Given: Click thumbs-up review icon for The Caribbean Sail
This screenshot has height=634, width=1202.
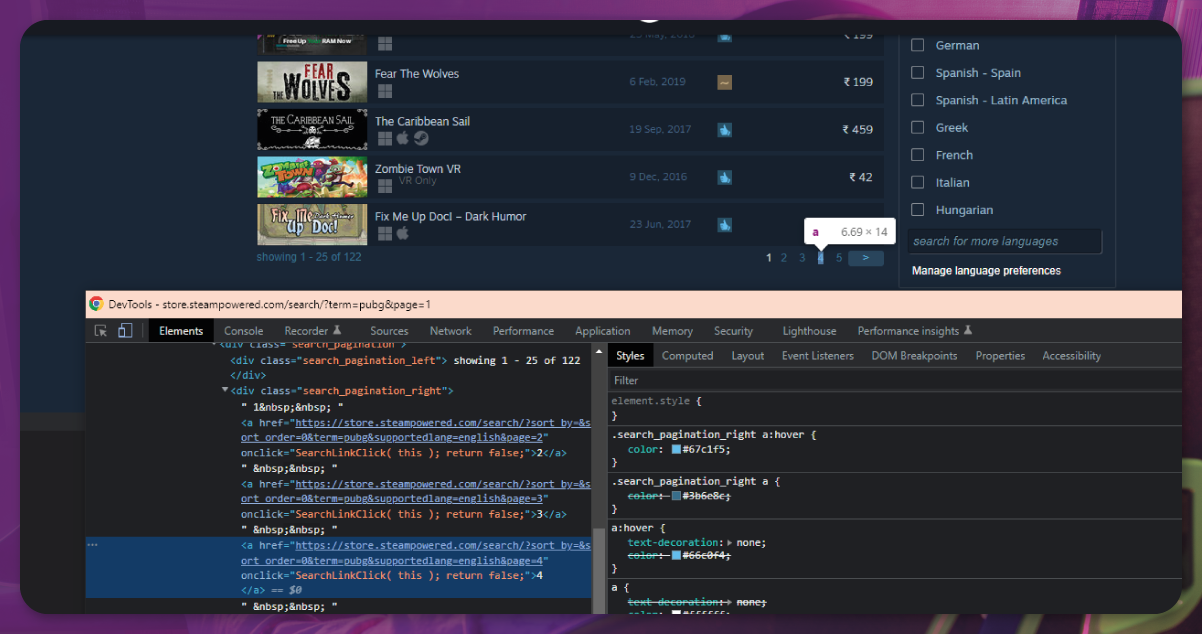Looking at the screenshot, I should 724,129.
